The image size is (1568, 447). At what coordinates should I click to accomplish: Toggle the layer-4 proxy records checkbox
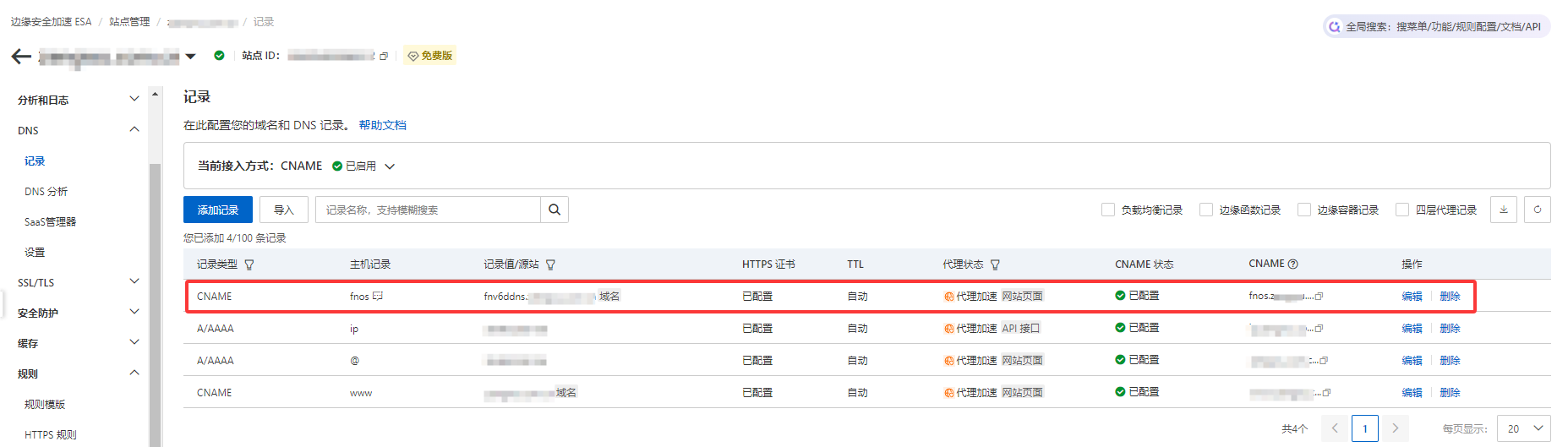coord(1402,210)
